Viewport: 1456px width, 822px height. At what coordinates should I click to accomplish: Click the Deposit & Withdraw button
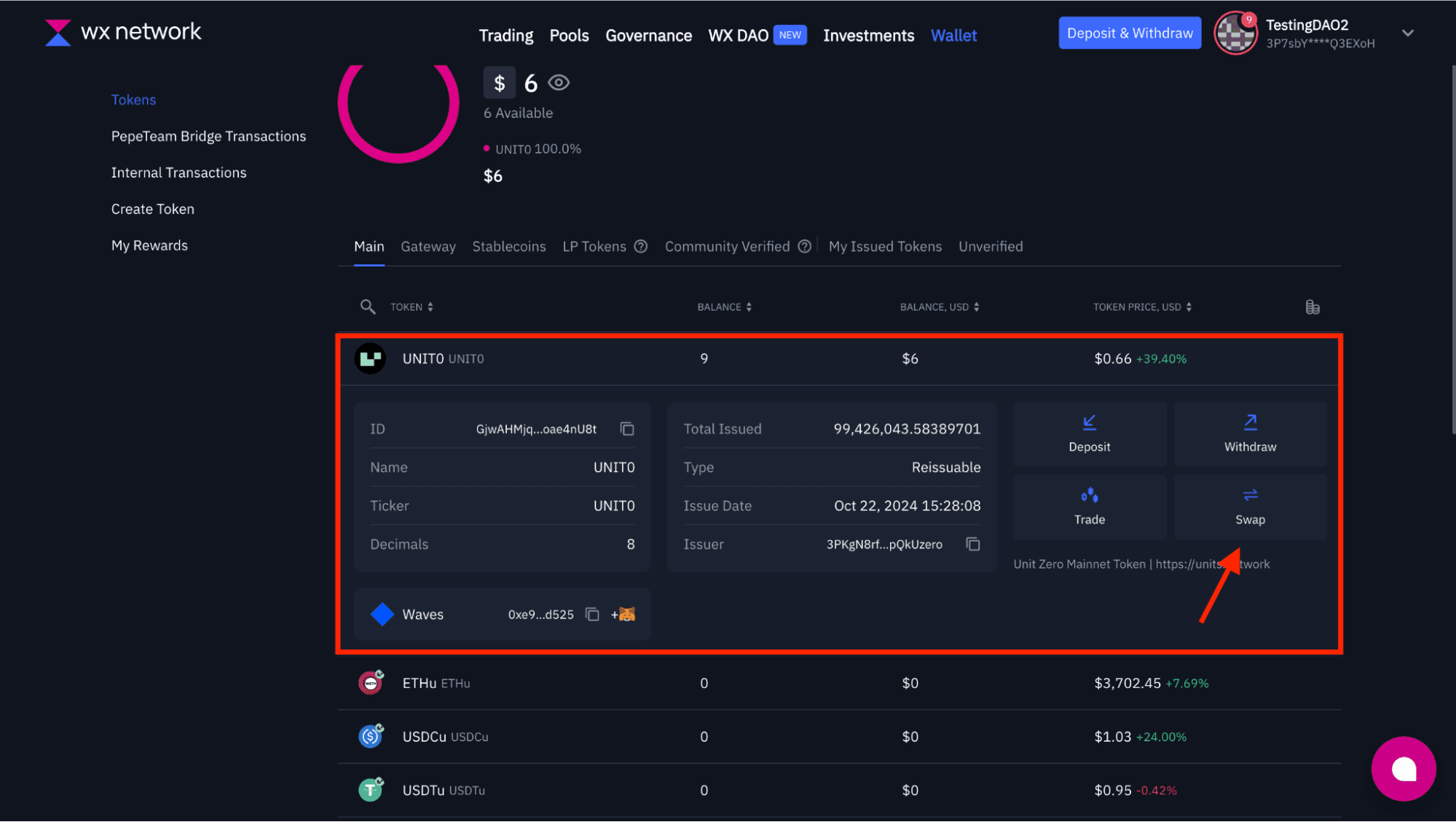click(1130, 33)
